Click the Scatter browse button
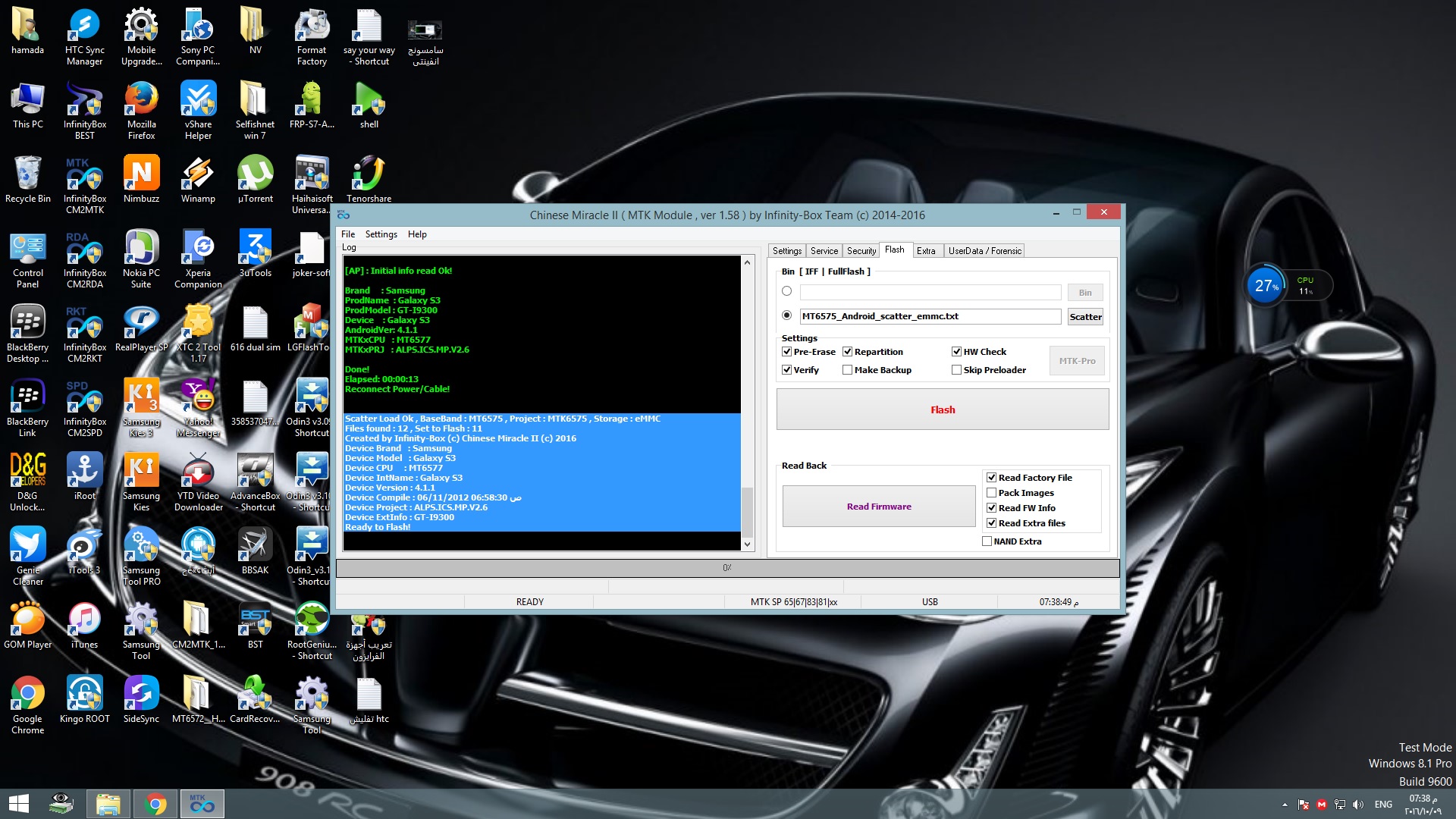This screenshot has width=1456, height=819. [1085, 317]
